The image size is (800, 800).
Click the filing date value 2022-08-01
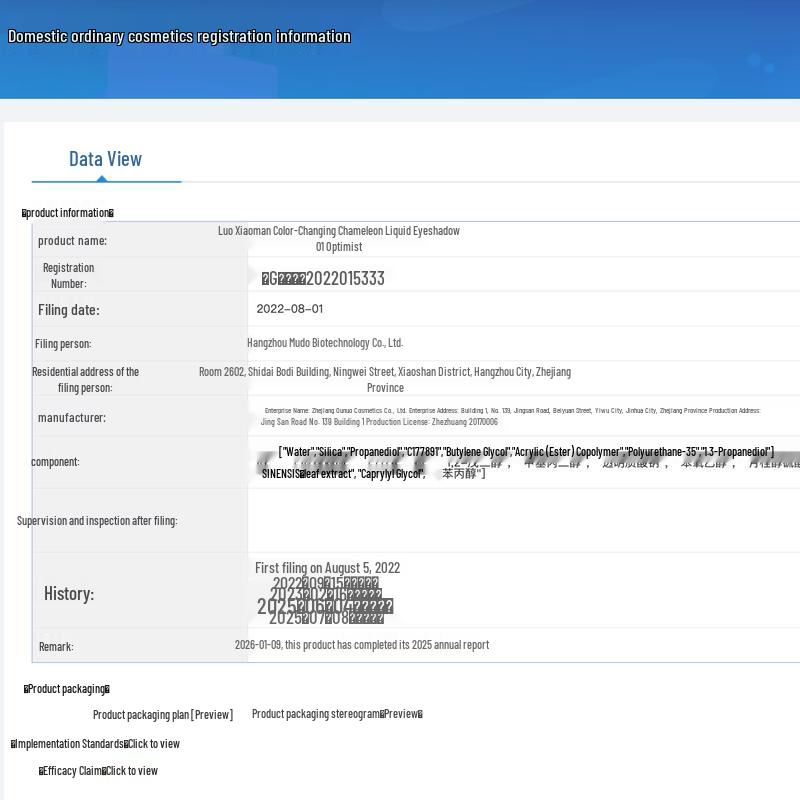coord(289,309)
